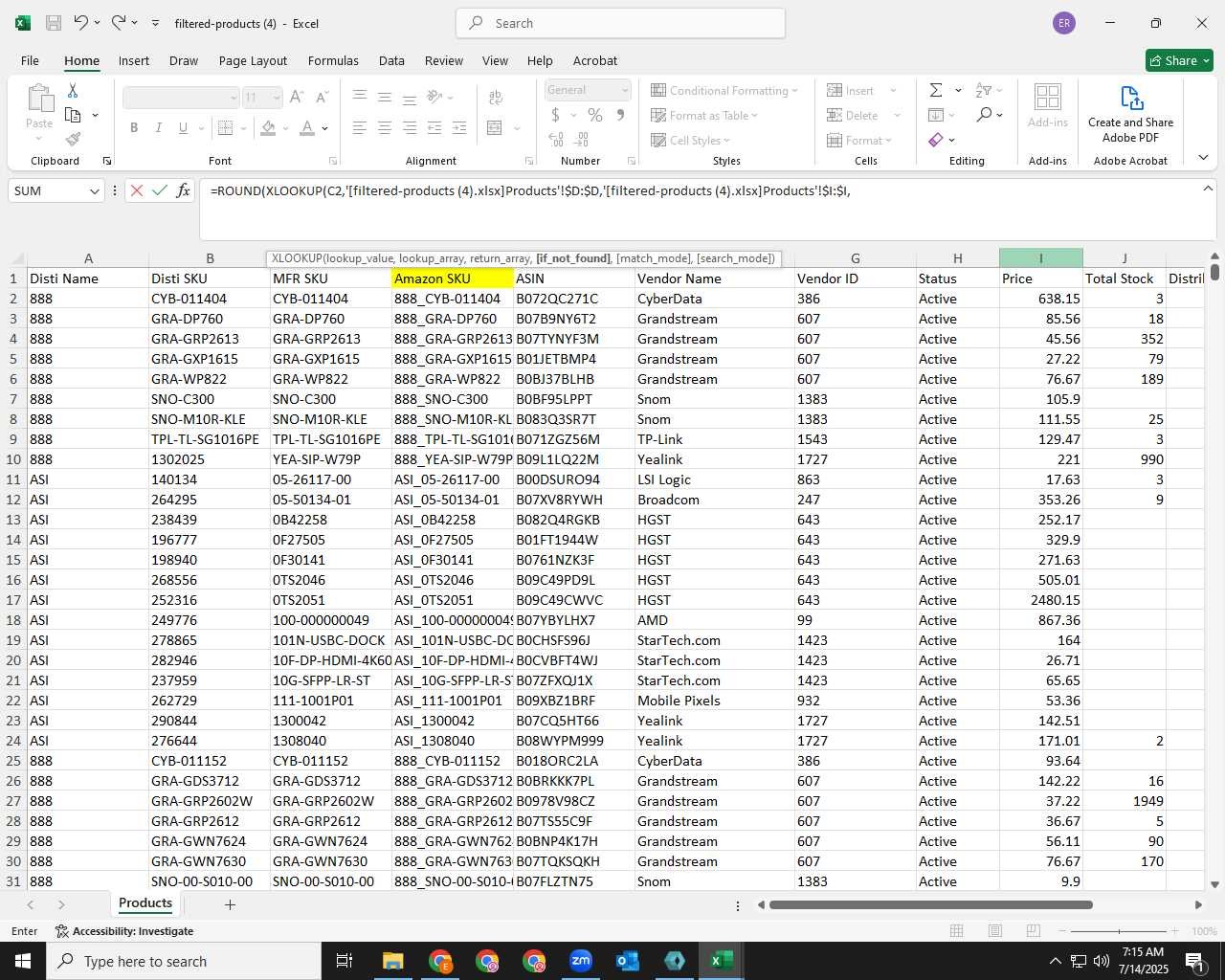Open Customize Quick Access Toolbar dropdown

[x=155, y=23]
